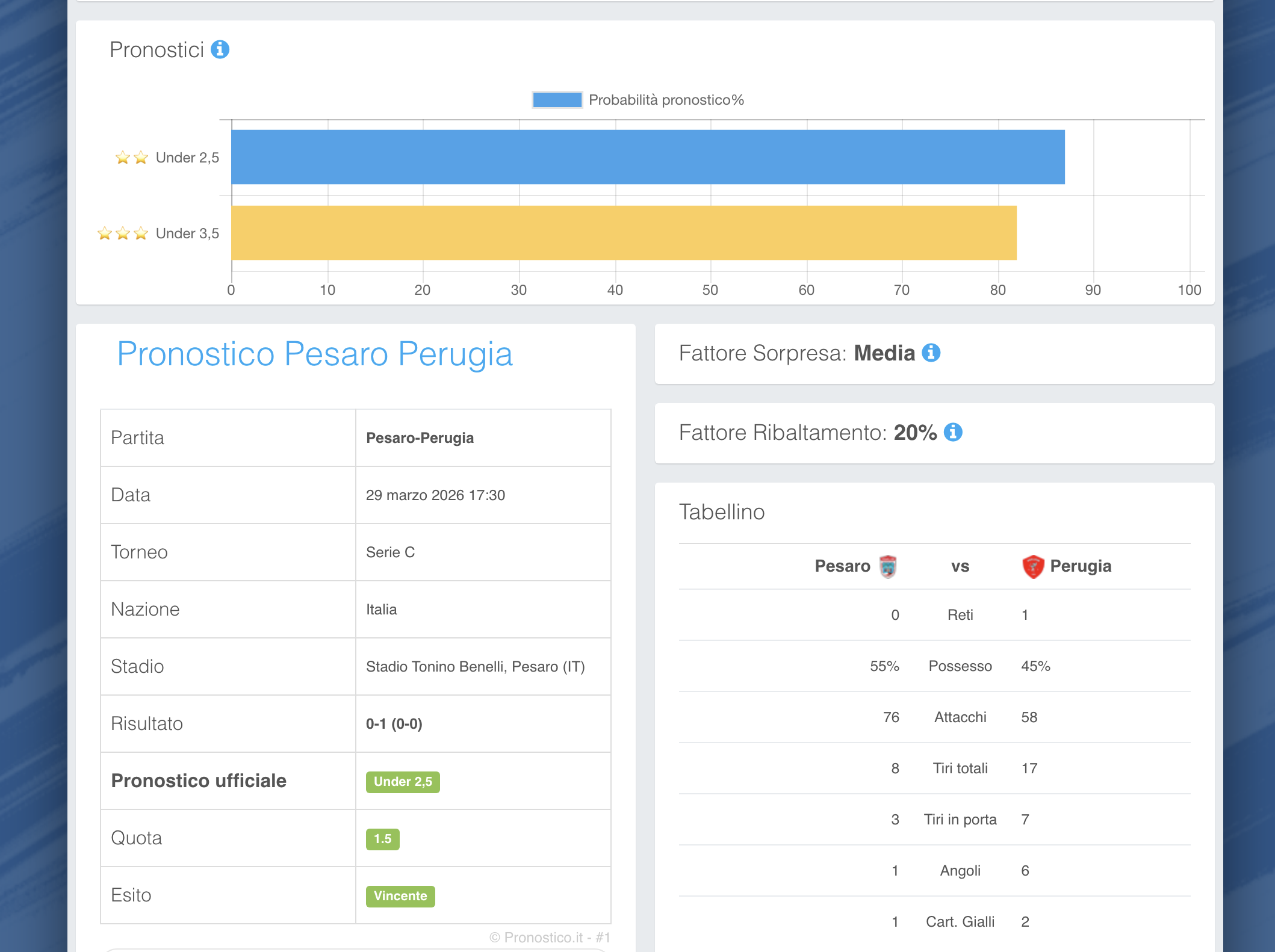Click the blue Under 2,5 chart bar

647,157
